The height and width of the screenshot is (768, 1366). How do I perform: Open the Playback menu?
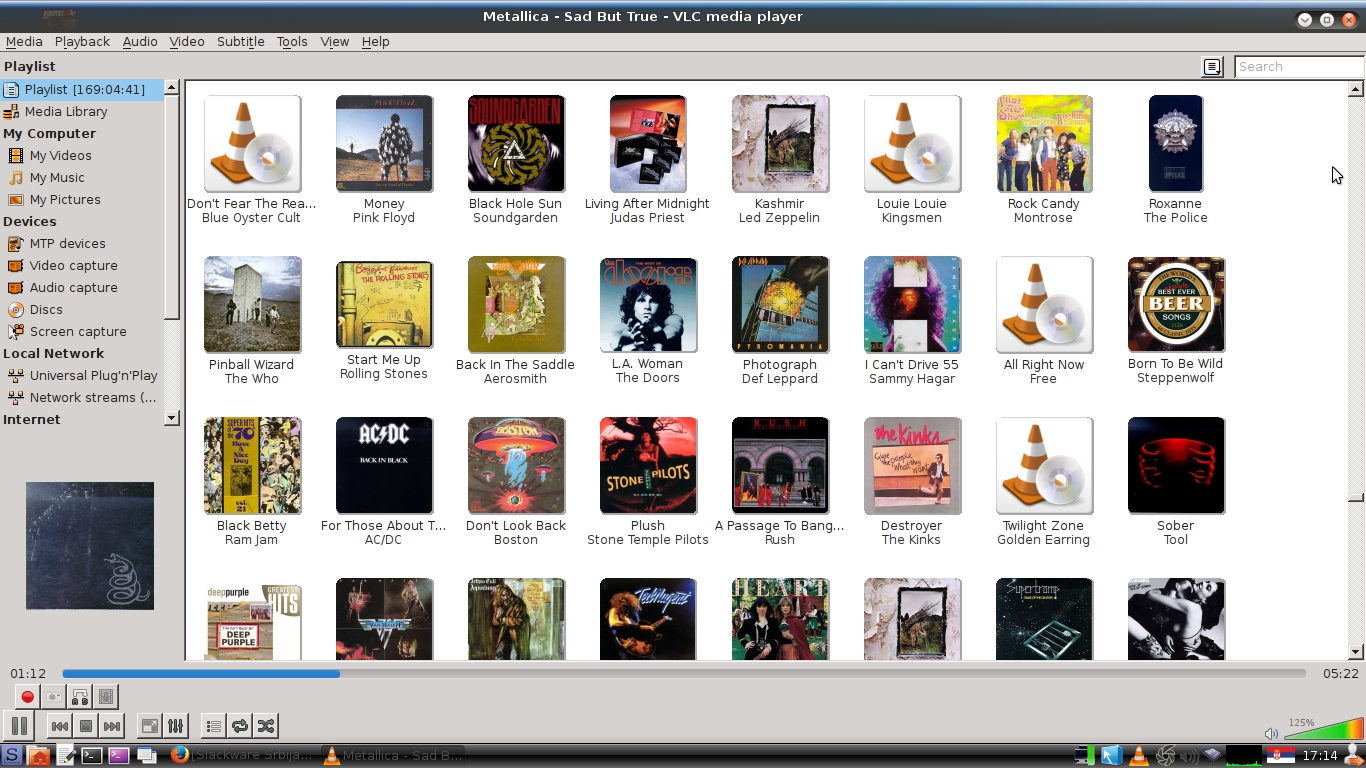(82, 42)
